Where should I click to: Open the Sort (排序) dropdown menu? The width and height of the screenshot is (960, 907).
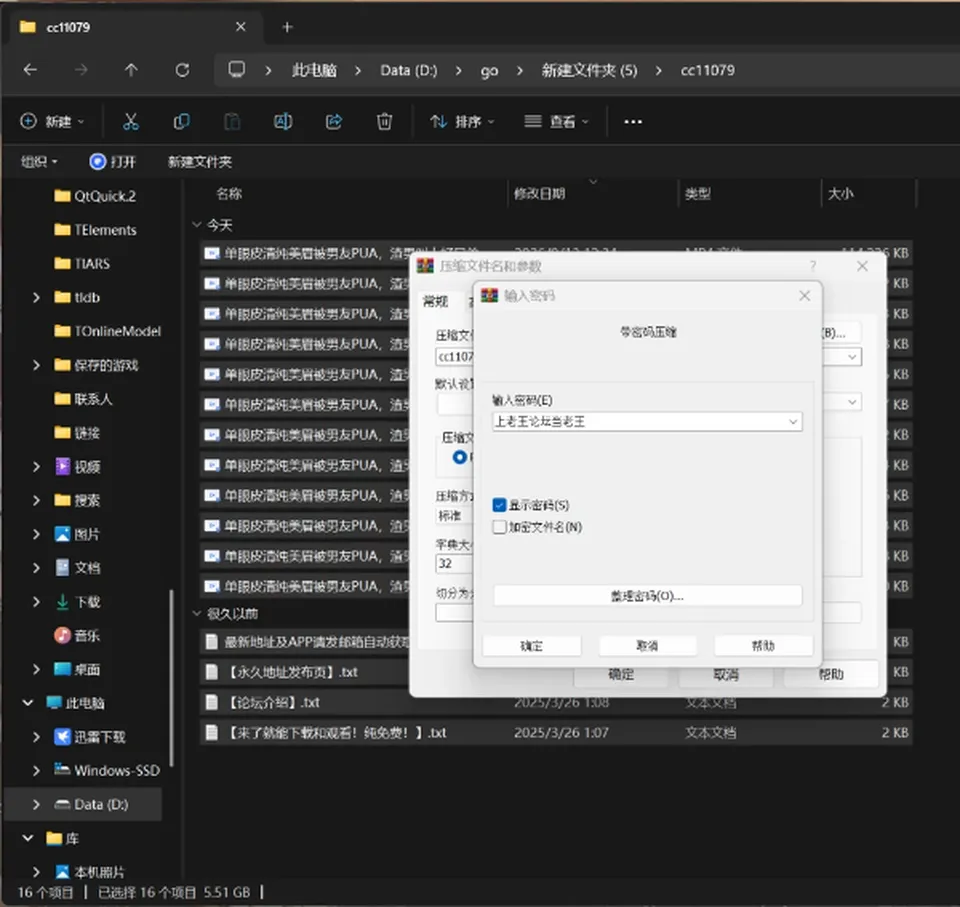[462, 121]
